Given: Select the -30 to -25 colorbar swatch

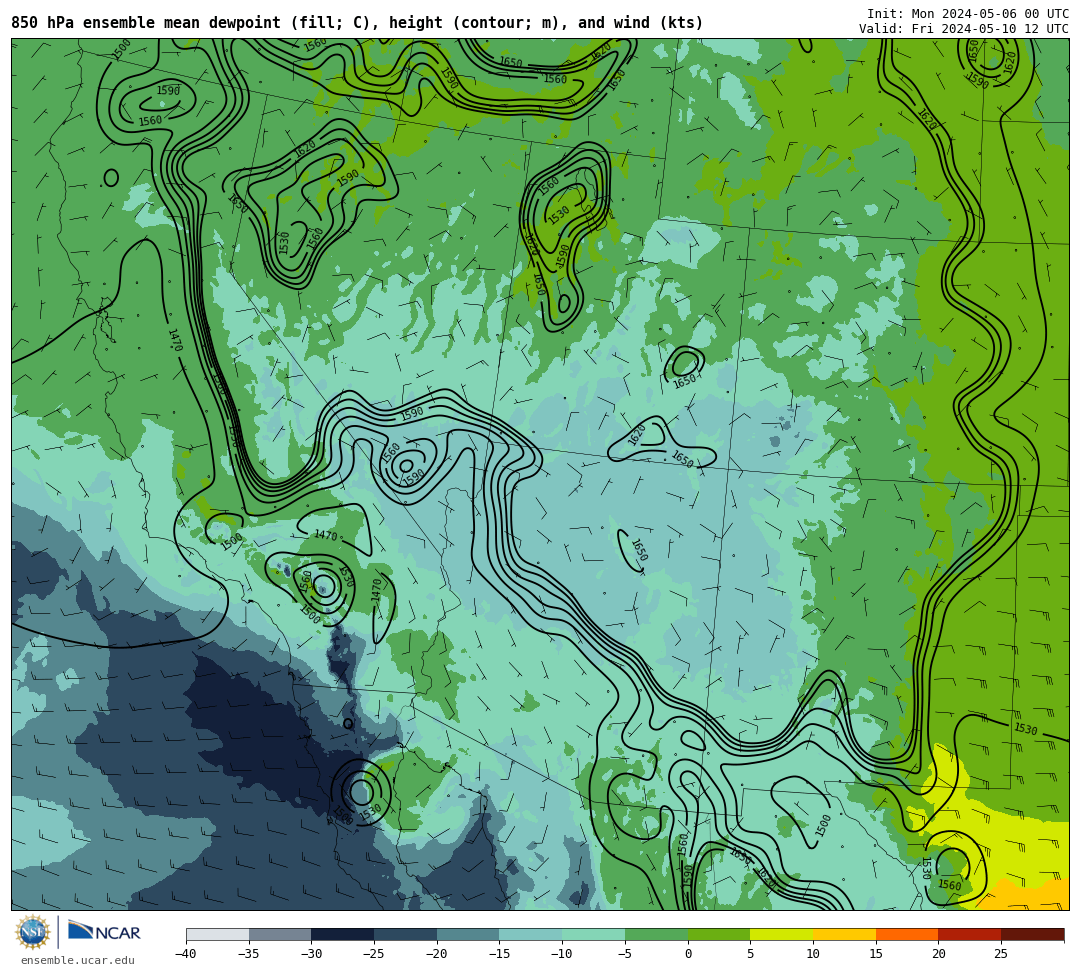Looking at the screenshot, I should tap(342, 934).
